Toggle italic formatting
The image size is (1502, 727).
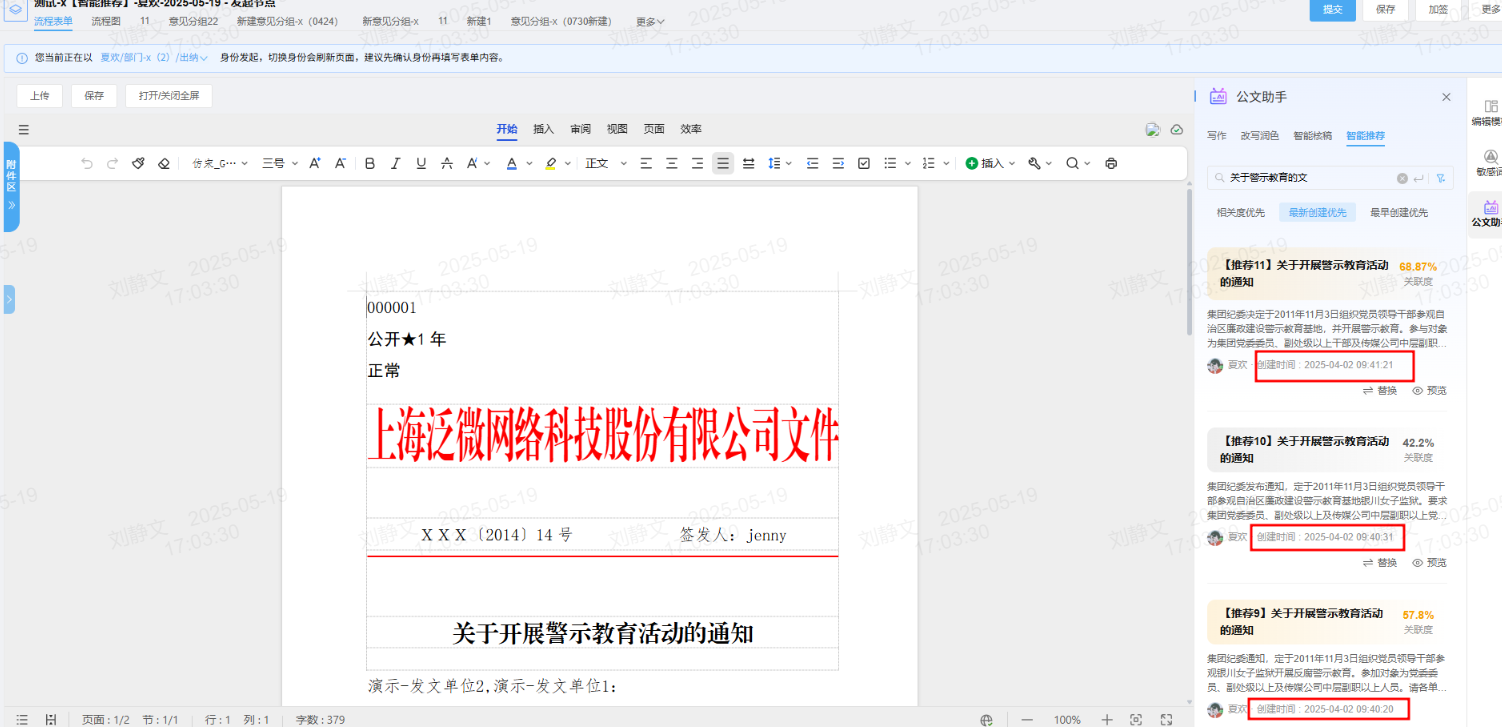395,163
